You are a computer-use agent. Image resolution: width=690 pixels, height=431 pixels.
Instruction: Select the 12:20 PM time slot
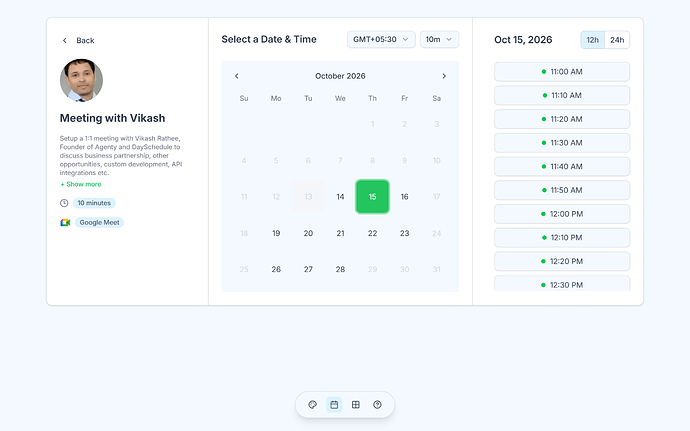(562, 262)
